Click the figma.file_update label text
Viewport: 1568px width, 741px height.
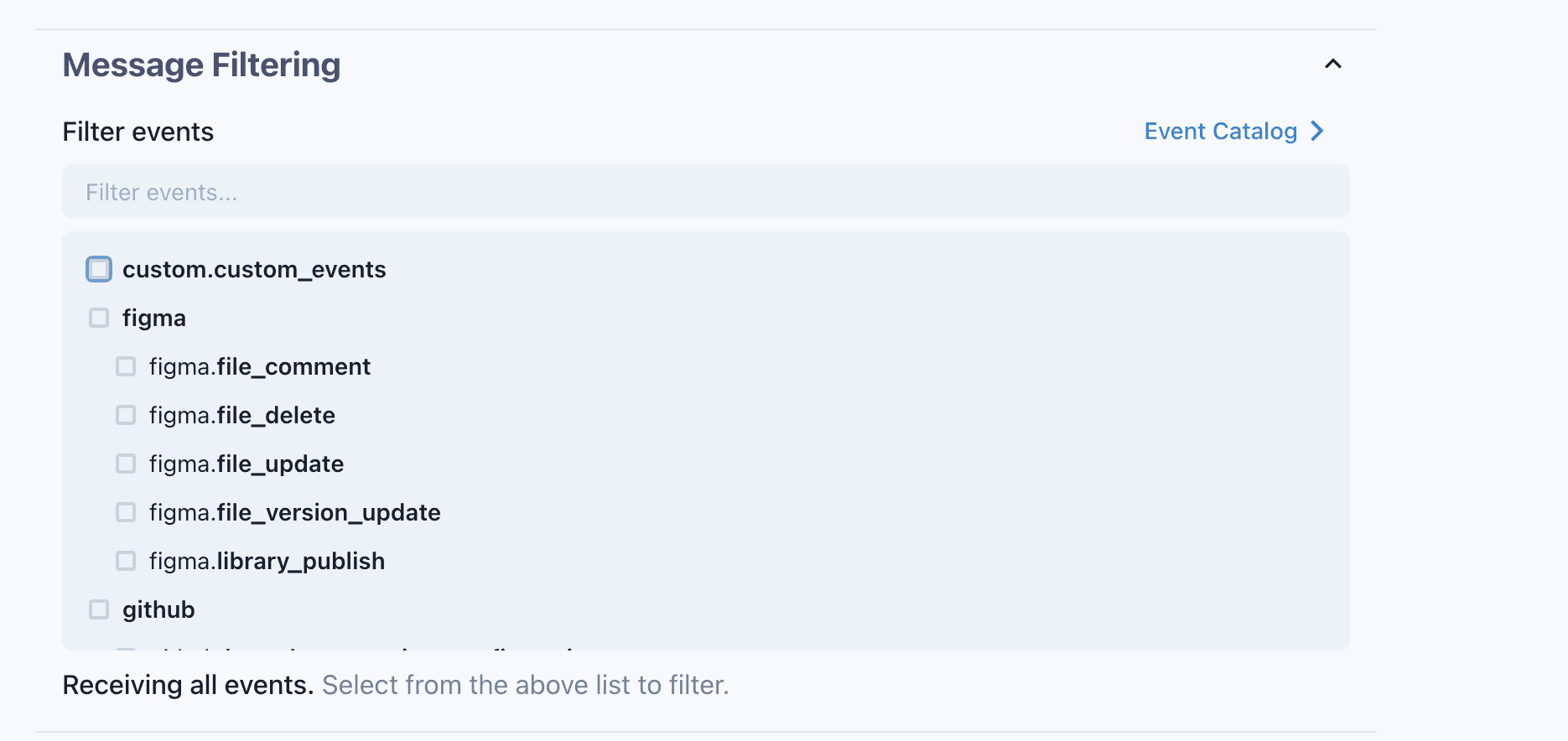[247, 464]
